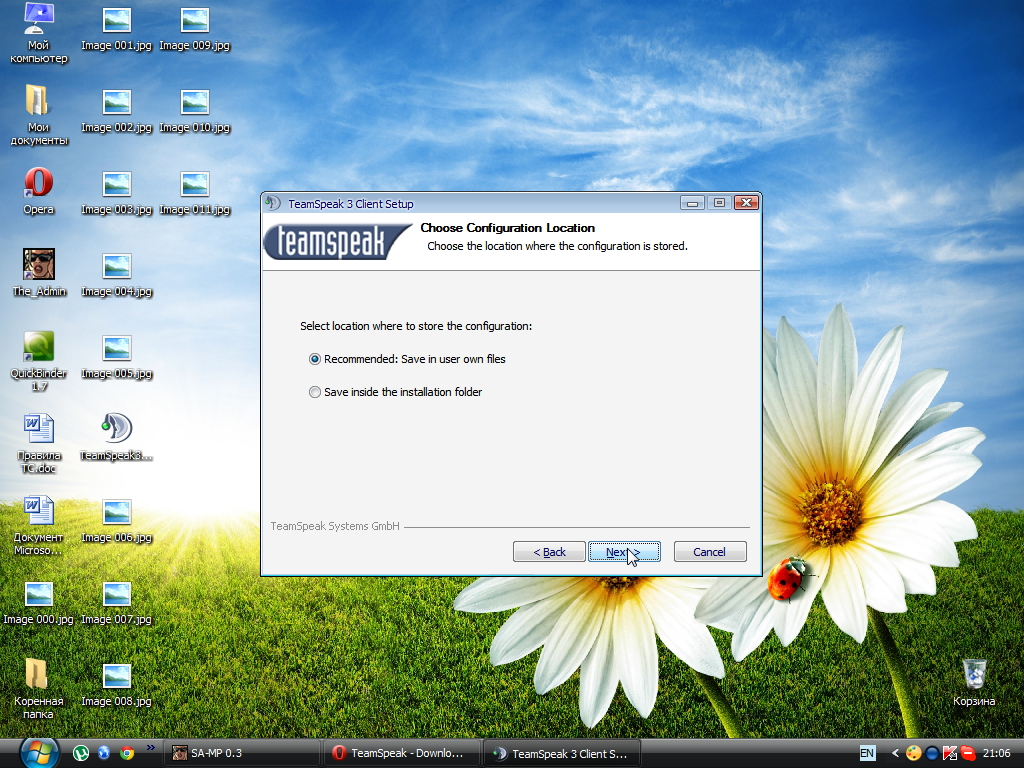Select Image 010.jpg on desktop
This screenshot has height=768, width=1024.
click(x=195, y=110)
